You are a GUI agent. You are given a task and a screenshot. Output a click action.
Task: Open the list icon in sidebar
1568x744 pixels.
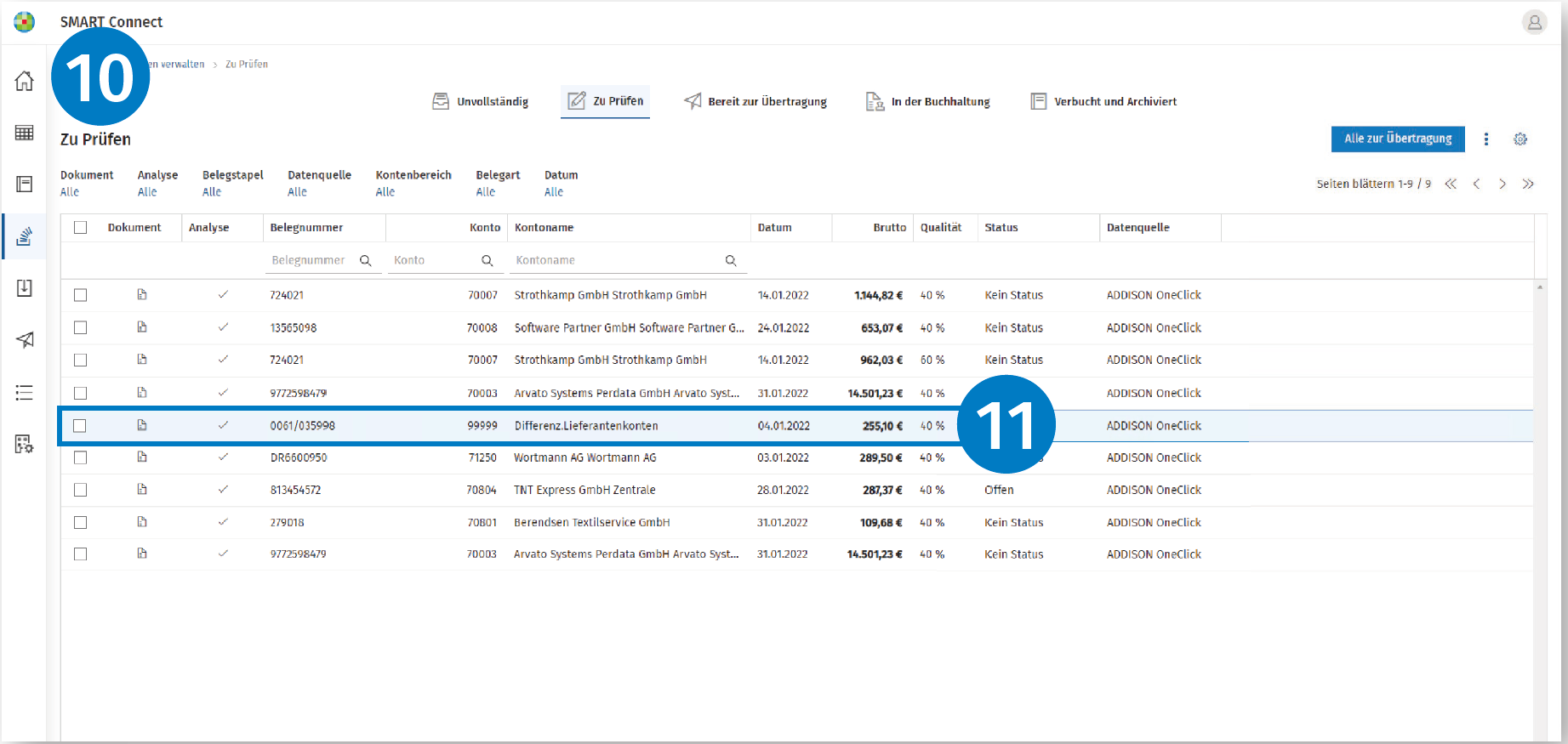pos(25,393)
